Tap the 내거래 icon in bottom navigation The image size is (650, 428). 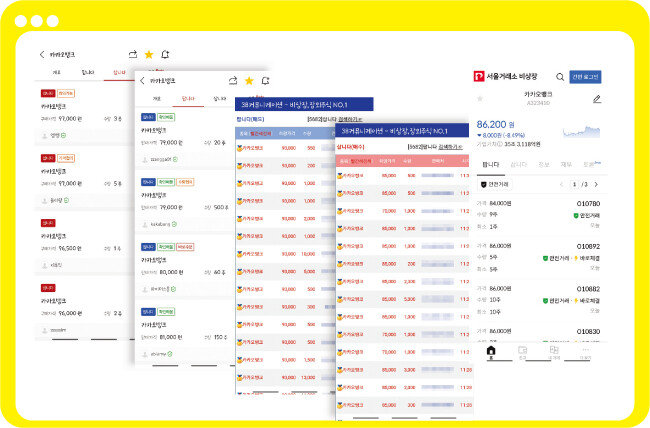[554, 352]
